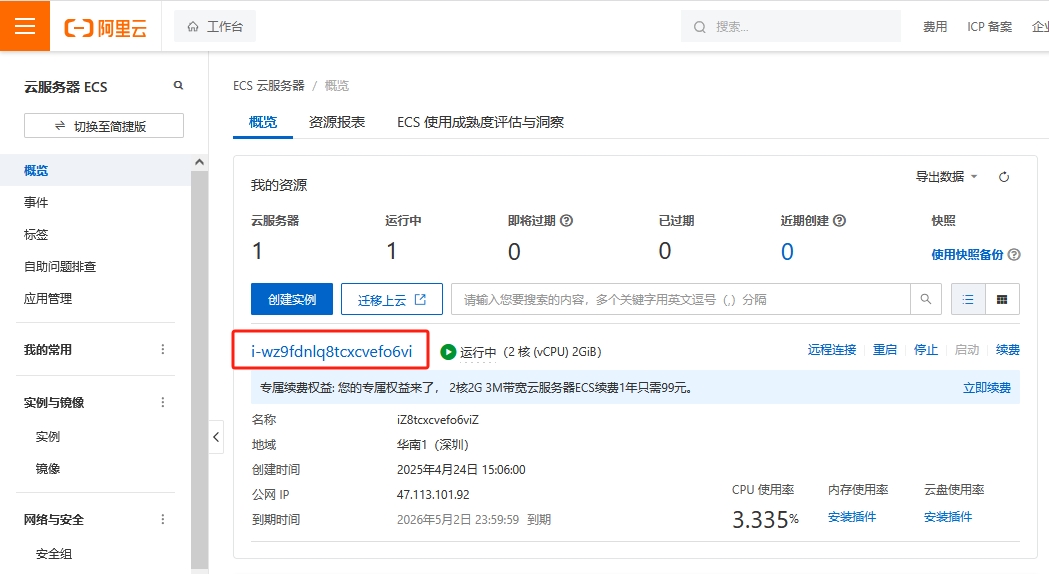Click 续费 link

point(1008,350)
